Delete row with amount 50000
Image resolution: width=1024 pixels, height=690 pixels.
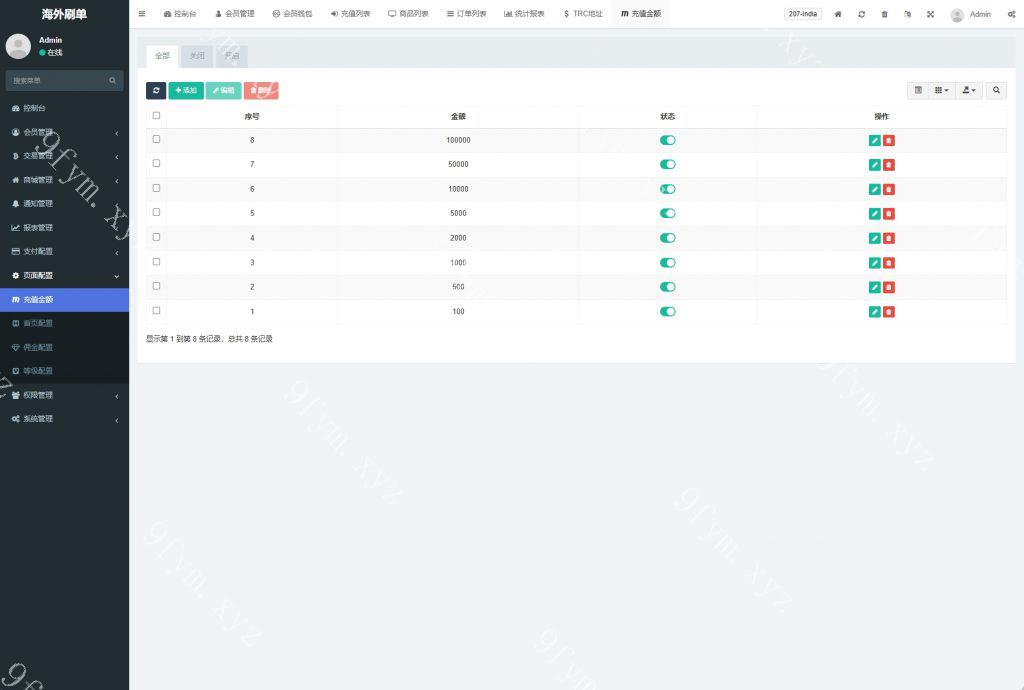(889, 165)
